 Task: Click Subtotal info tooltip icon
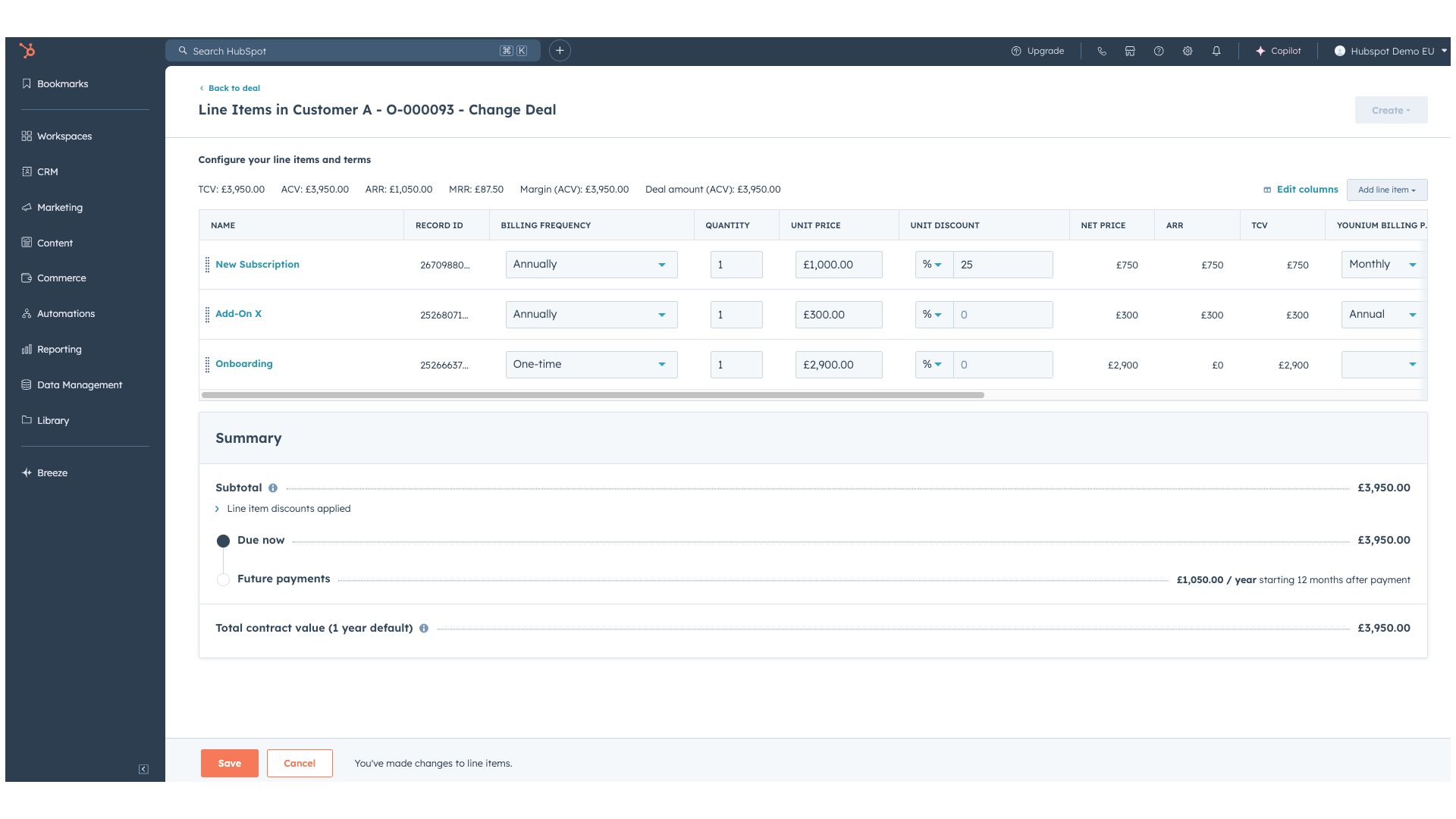273,488
